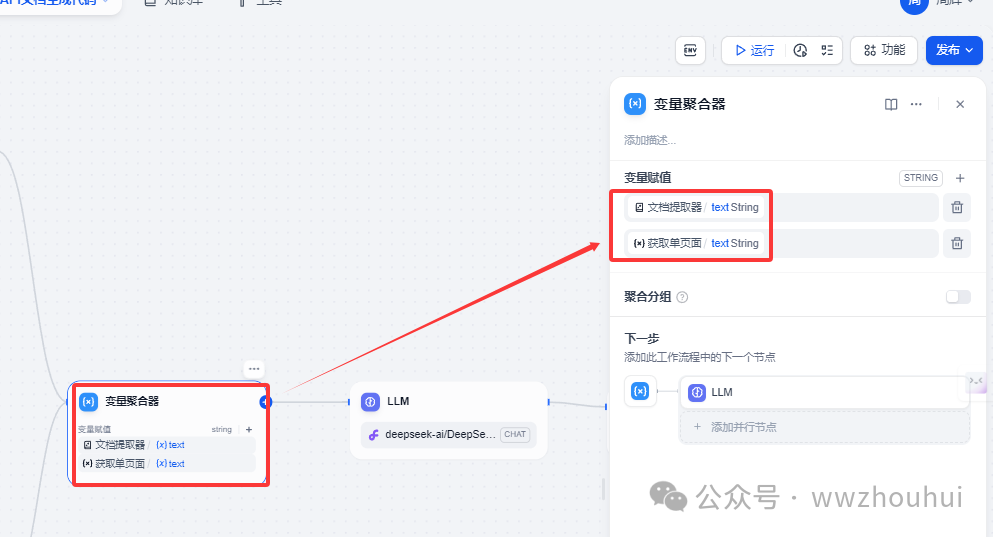This screenshot has width=993, height=537.
Task: Open the 功能 features button
Action: click(884, 50)
